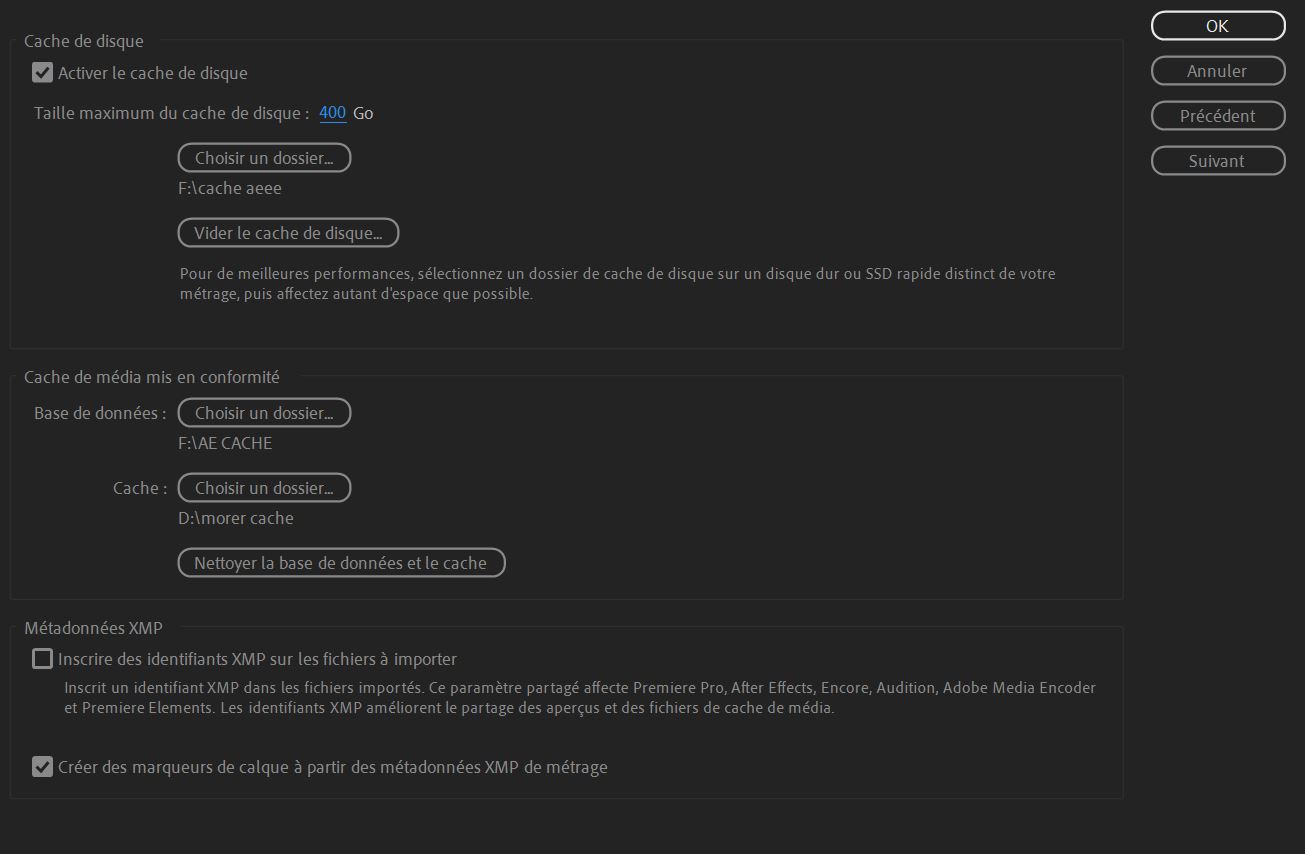The image size is (1305, 854).
Task: Toggle the Activer le cache de disque checkbox
Action: 42,73
